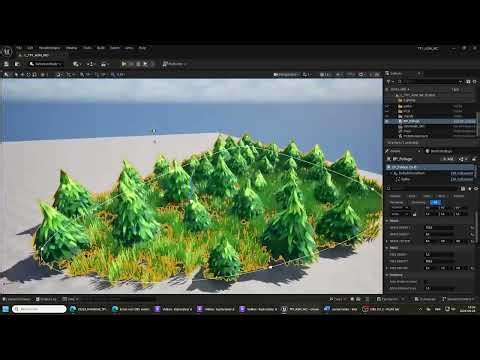480x360 pixels.
Task: Select the Rendering details filter
Action: 396,202
